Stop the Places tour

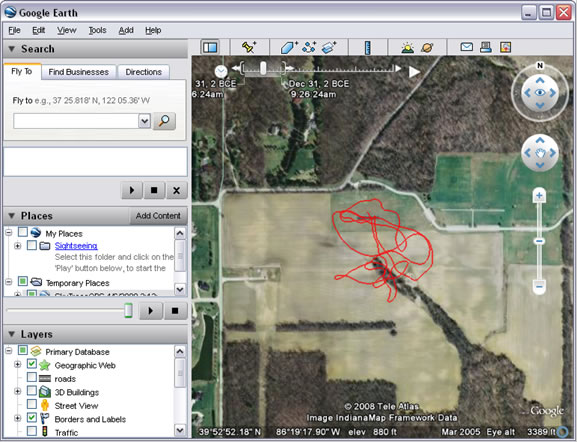[x=175, y=311]
